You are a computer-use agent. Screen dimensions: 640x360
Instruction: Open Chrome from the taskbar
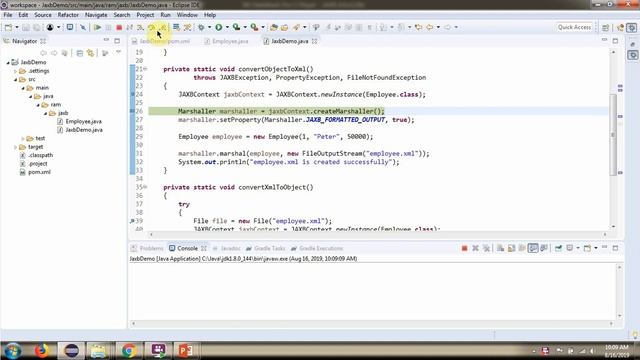point(129,351)
